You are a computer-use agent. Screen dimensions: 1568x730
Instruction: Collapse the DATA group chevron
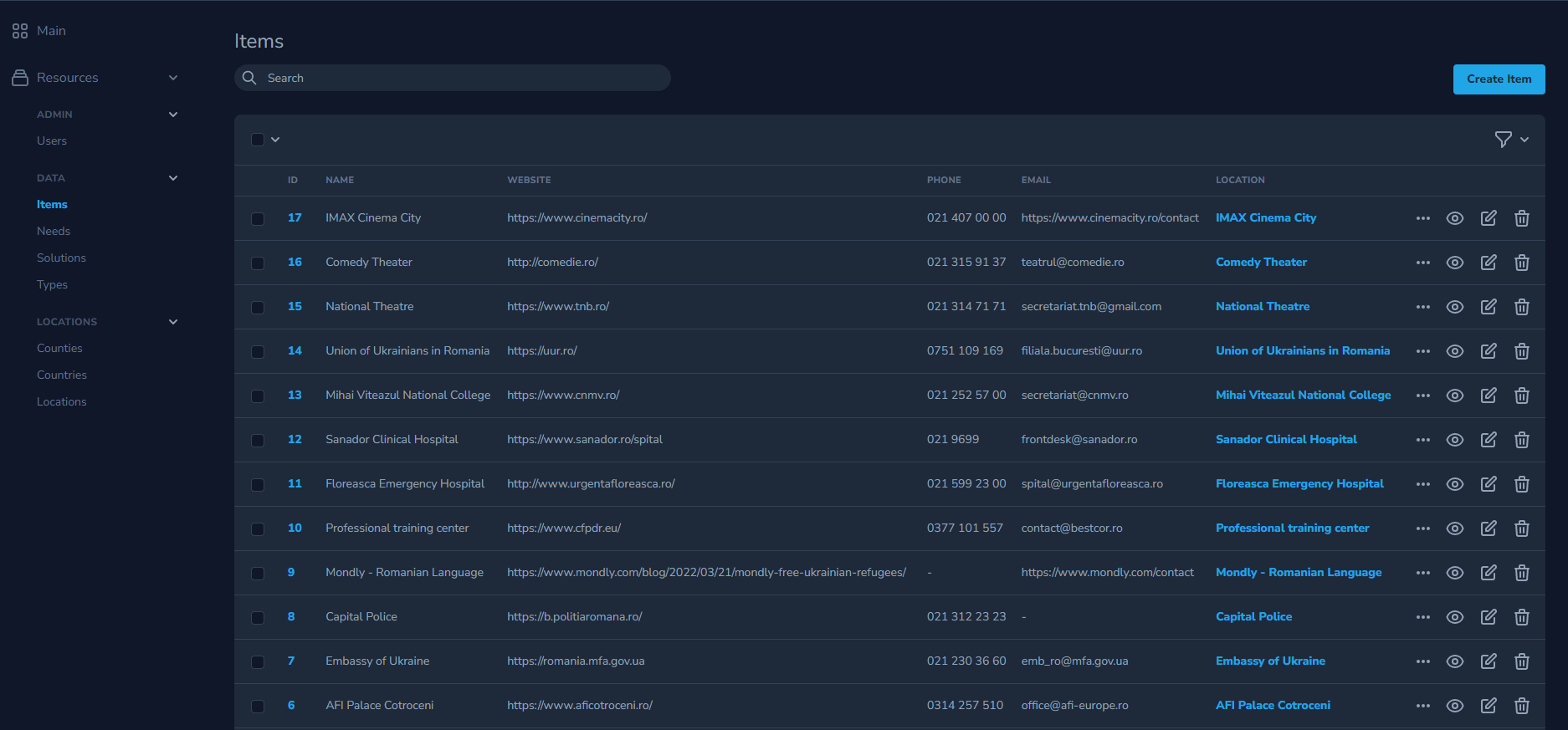click(173, 178)
